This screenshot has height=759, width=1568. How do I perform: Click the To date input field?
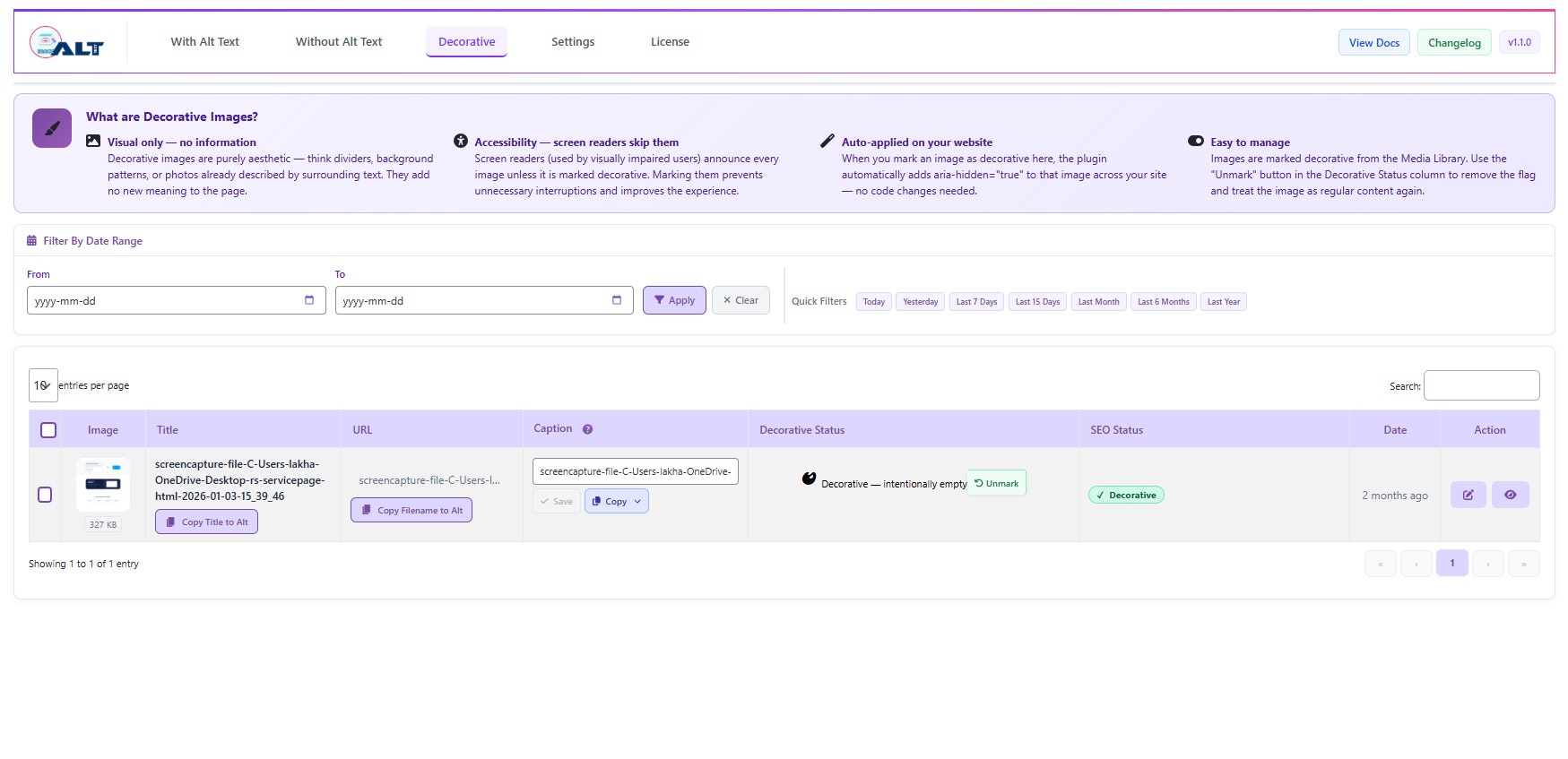click(484, 300)
